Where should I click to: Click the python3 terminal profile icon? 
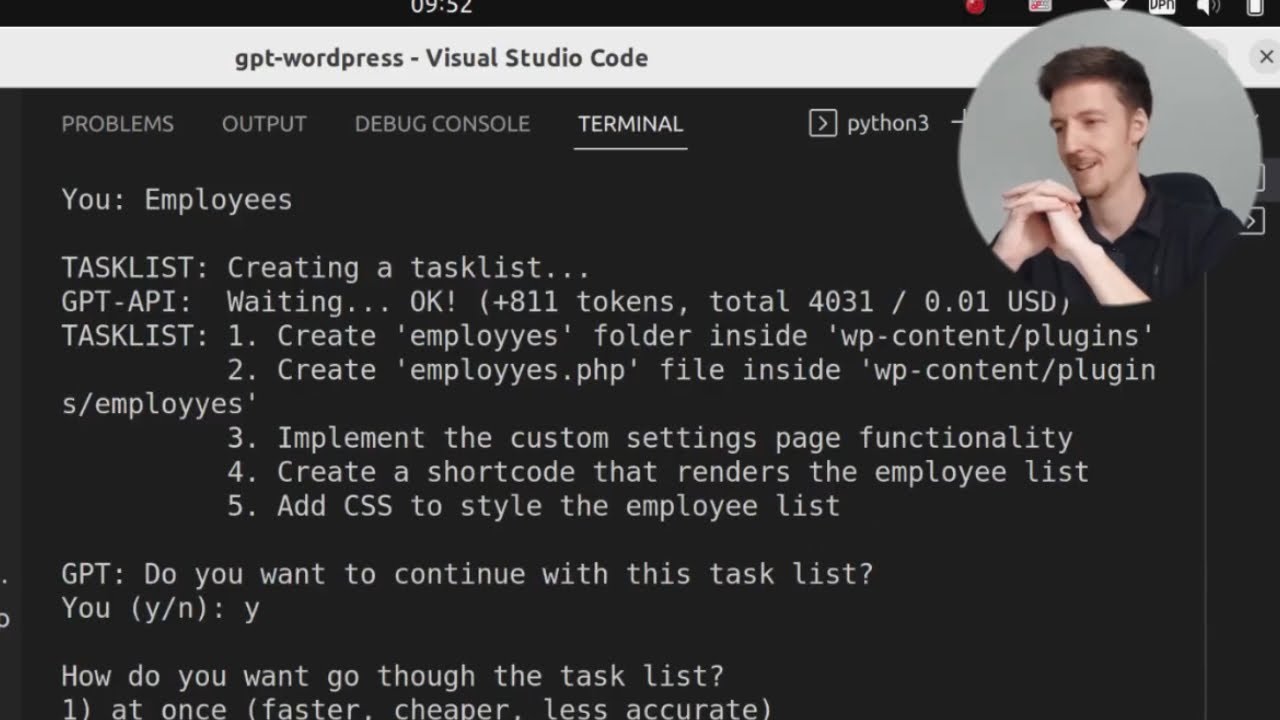[822, 123]
